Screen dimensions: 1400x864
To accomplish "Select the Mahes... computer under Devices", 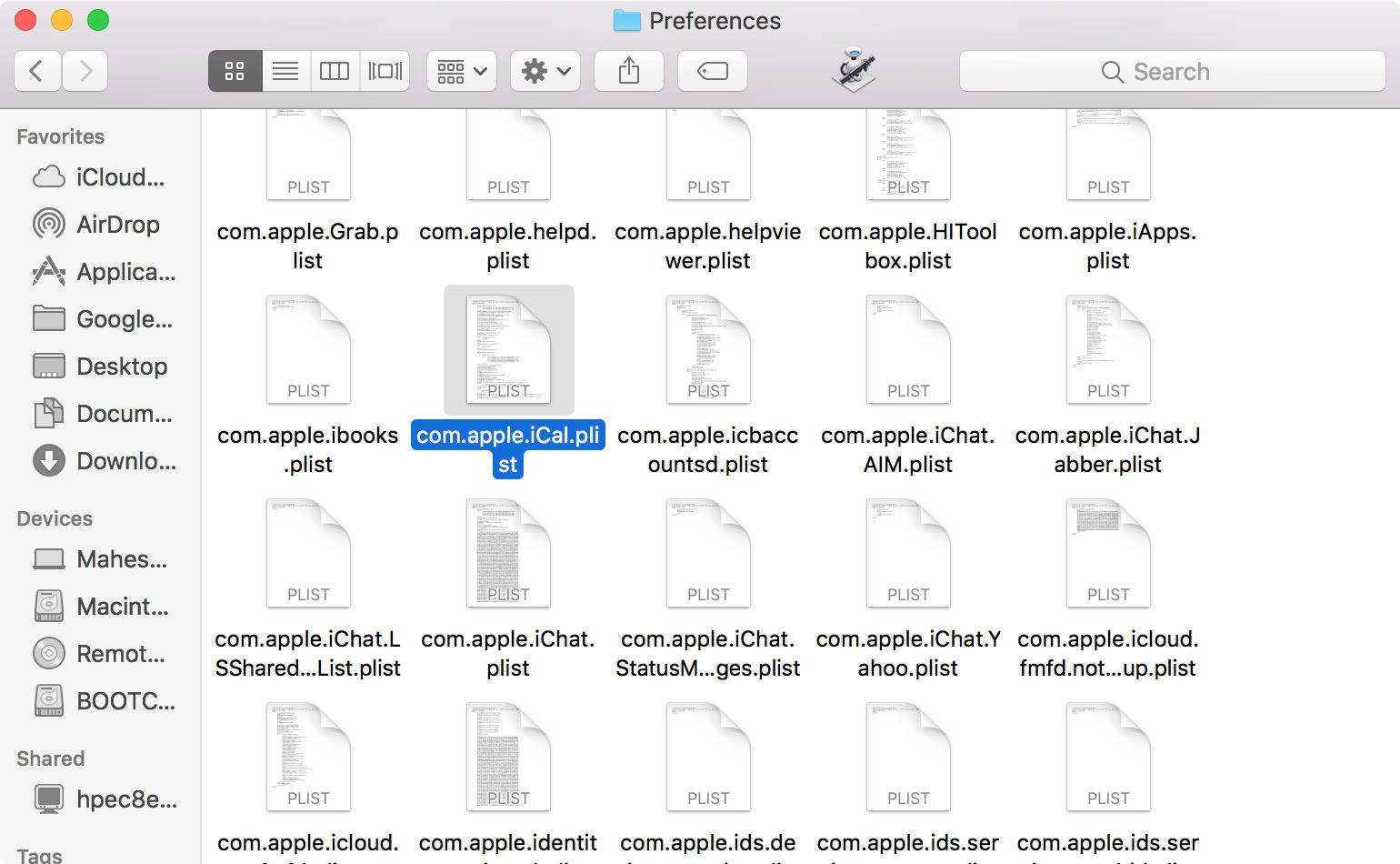I will tap(100, 559).
